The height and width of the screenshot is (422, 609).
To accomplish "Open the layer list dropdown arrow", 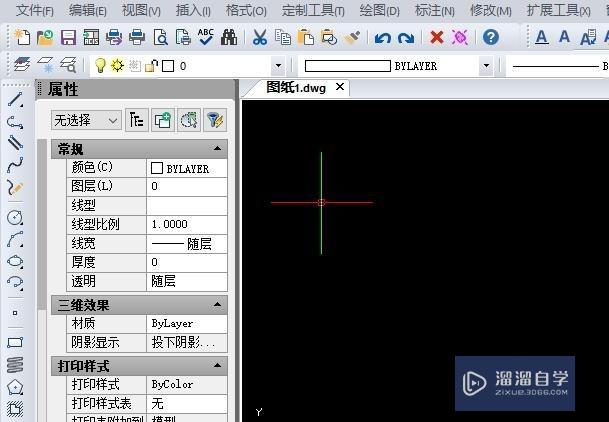I will (278, 65).
